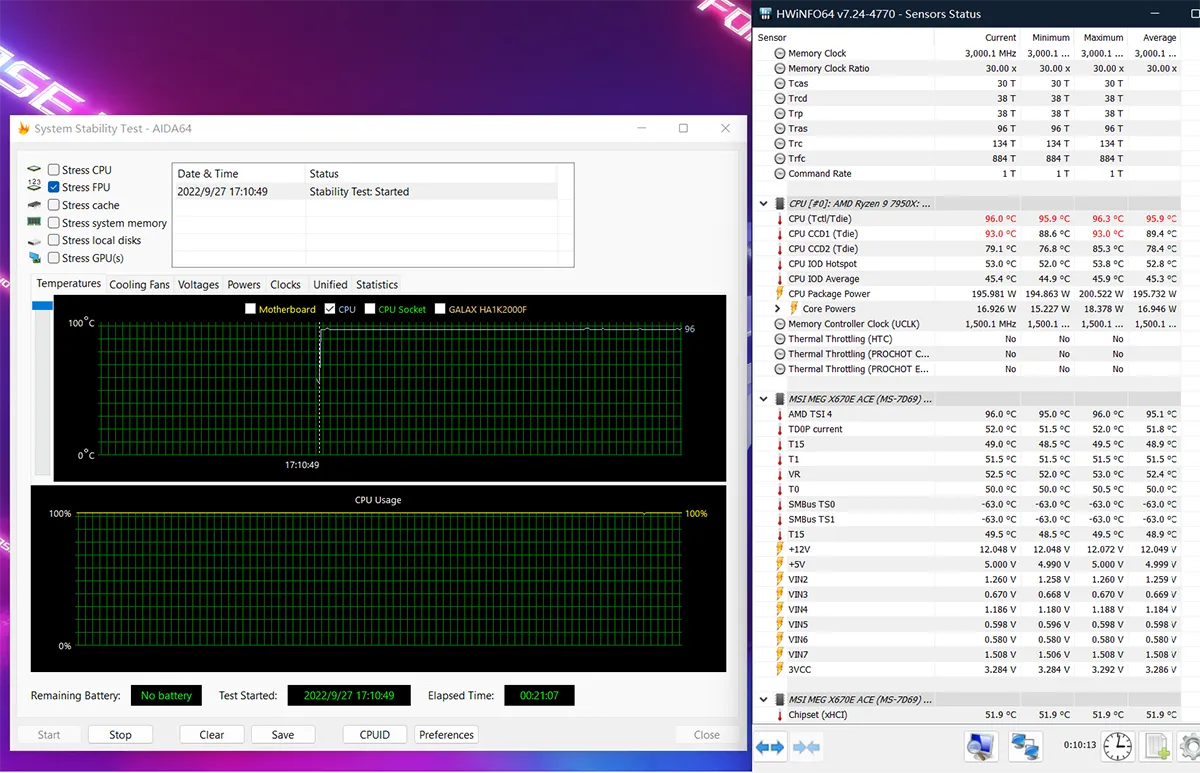Collapse the MSI MEG X670E group above Chipset
The width and height of the screenshot is (1200, 773).
coord(764,700)
